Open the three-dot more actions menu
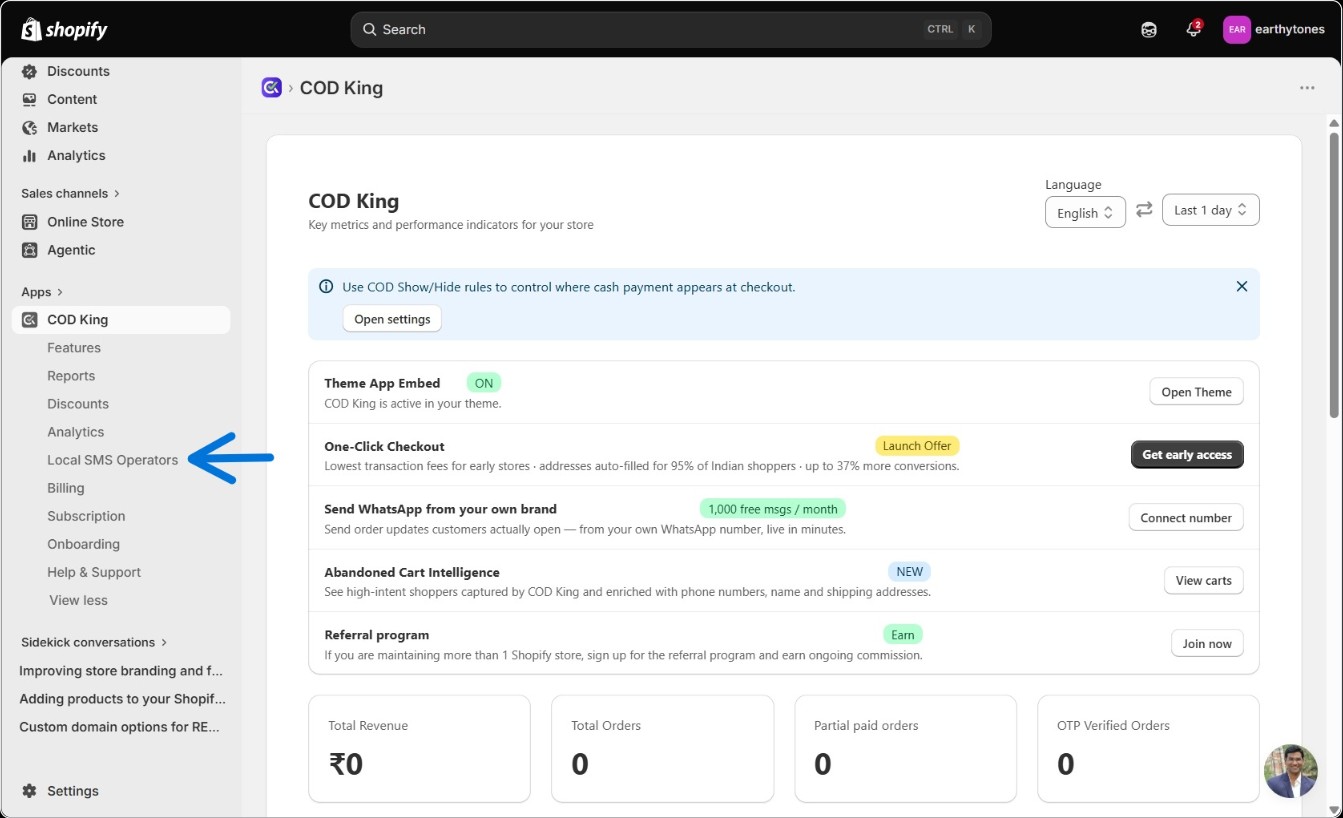1343x818 pixels. (1307, 88)
